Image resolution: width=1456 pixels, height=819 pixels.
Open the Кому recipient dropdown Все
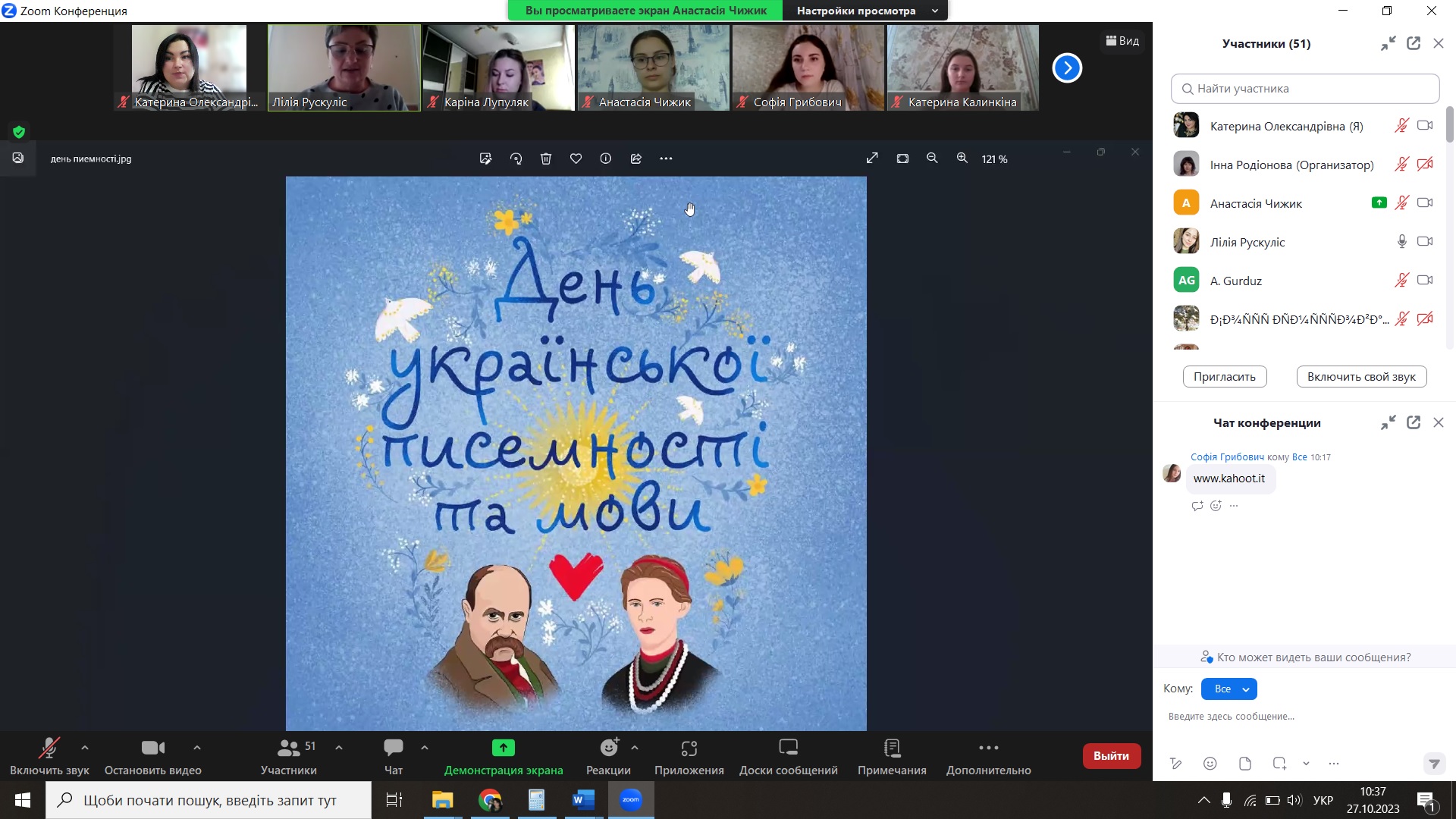1228,689
